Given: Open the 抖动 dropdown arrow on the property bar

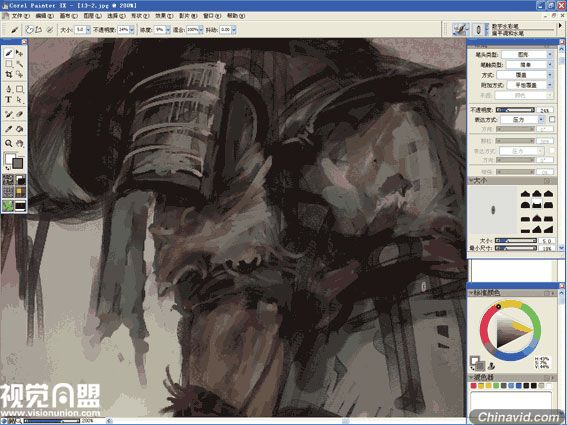Looking at the screenshot, I should pos(234,30).
